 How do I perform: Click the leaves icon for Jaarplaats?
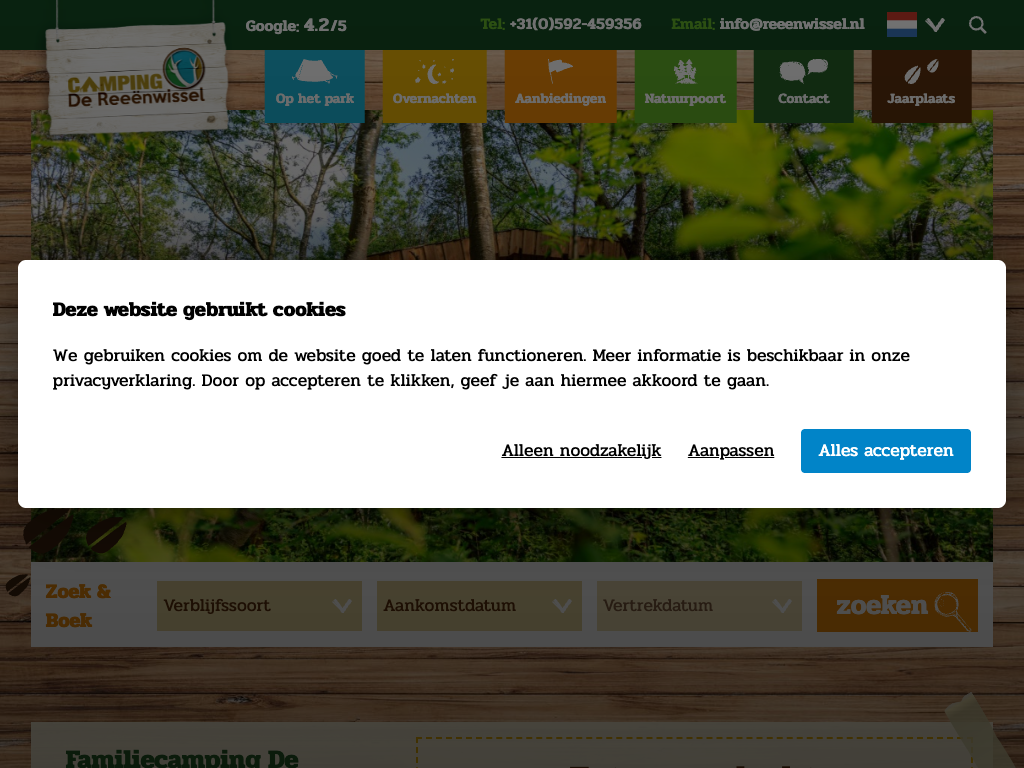coord(921,72)
